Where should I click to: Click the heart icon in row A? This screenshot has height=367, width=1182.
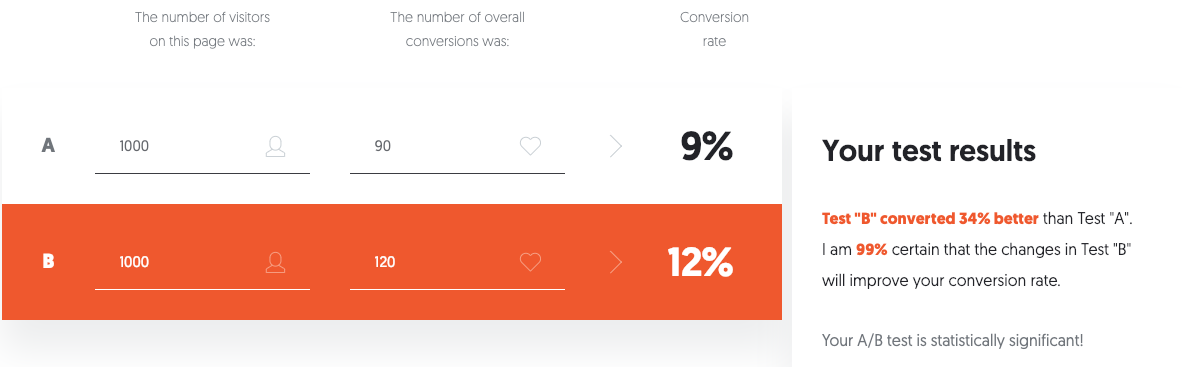pos(531,146)
